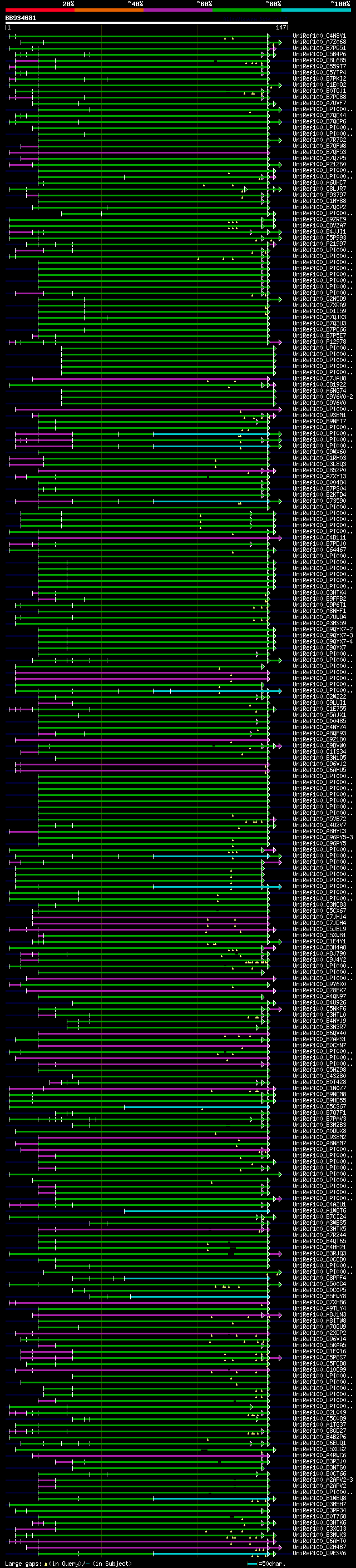Select the UniRef100_Q96PY5-3 label
Viewport: 356px width, 1568px height.
[x=322, y=838]
